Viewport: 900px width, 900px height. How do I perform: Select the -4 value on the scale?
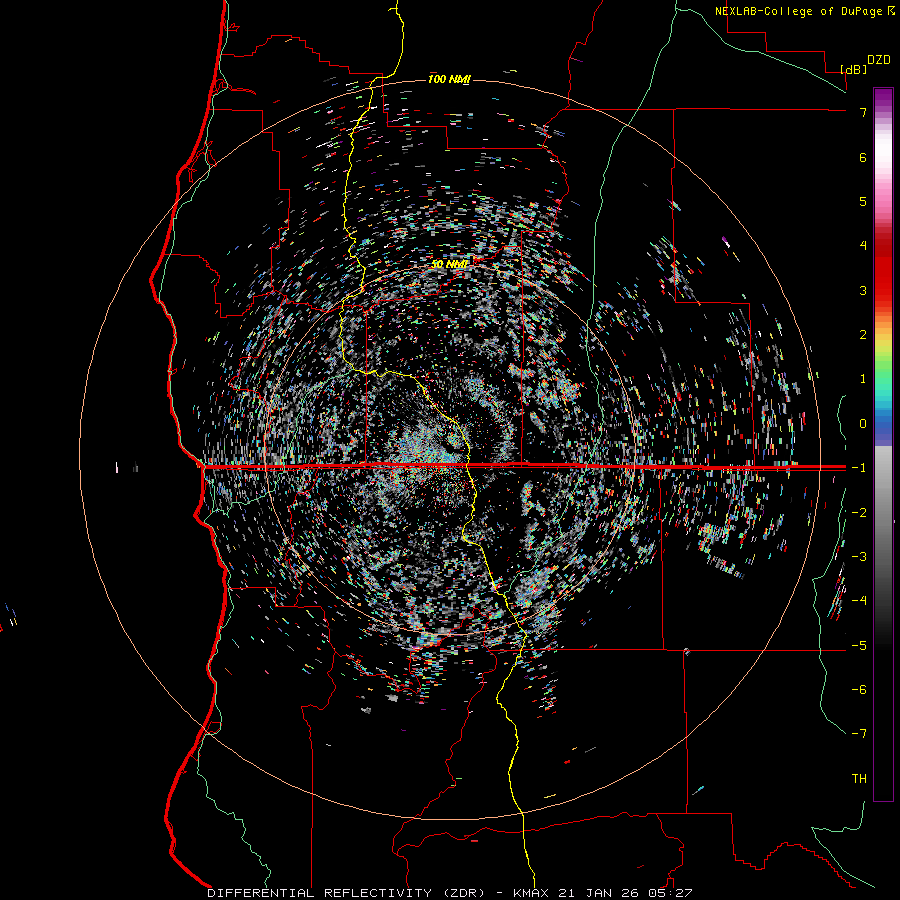859,601
